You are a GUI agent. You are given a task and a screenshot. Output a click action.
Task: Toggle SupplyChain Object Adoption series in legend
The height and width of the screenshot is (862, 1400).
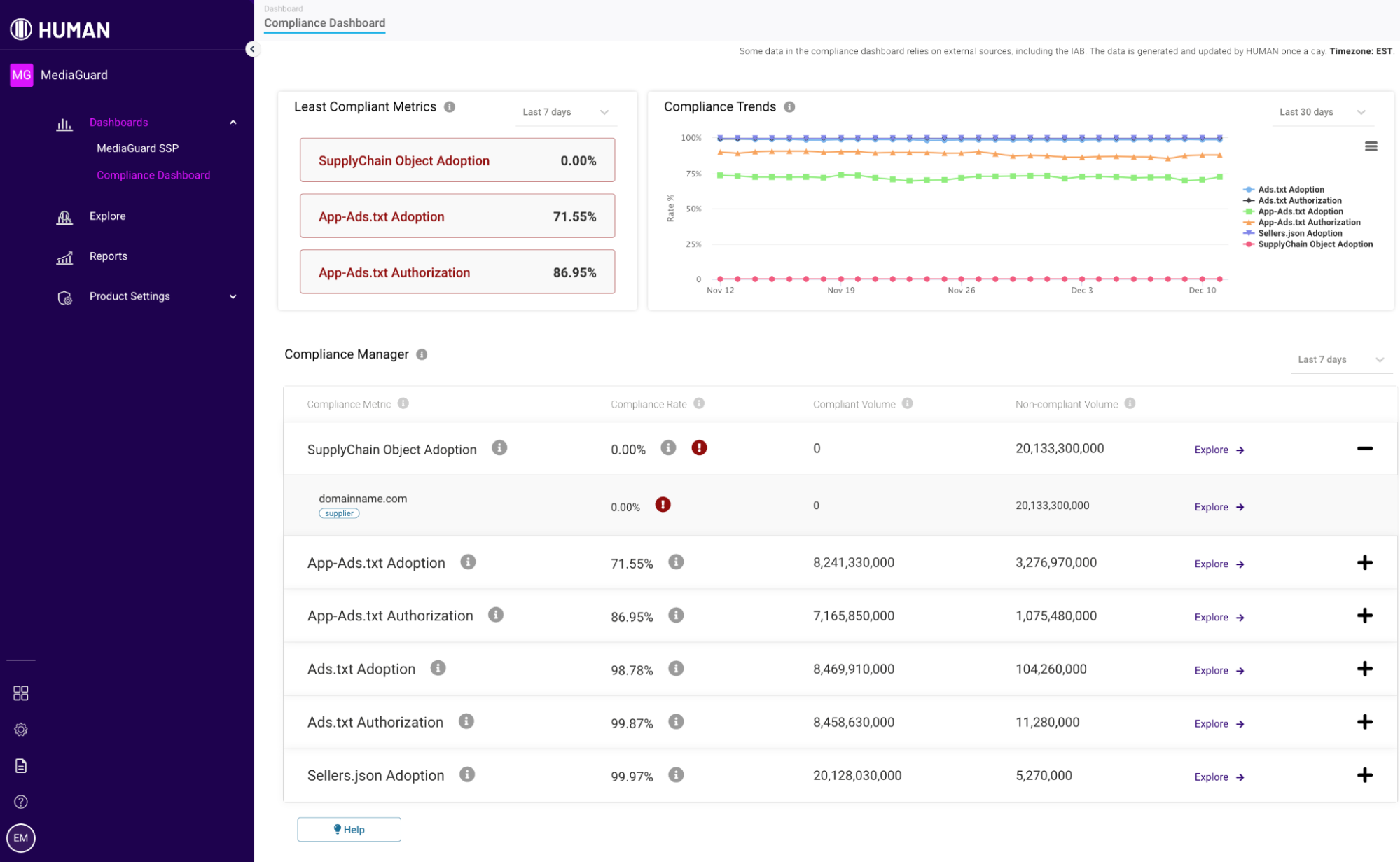click(1308, 244)
